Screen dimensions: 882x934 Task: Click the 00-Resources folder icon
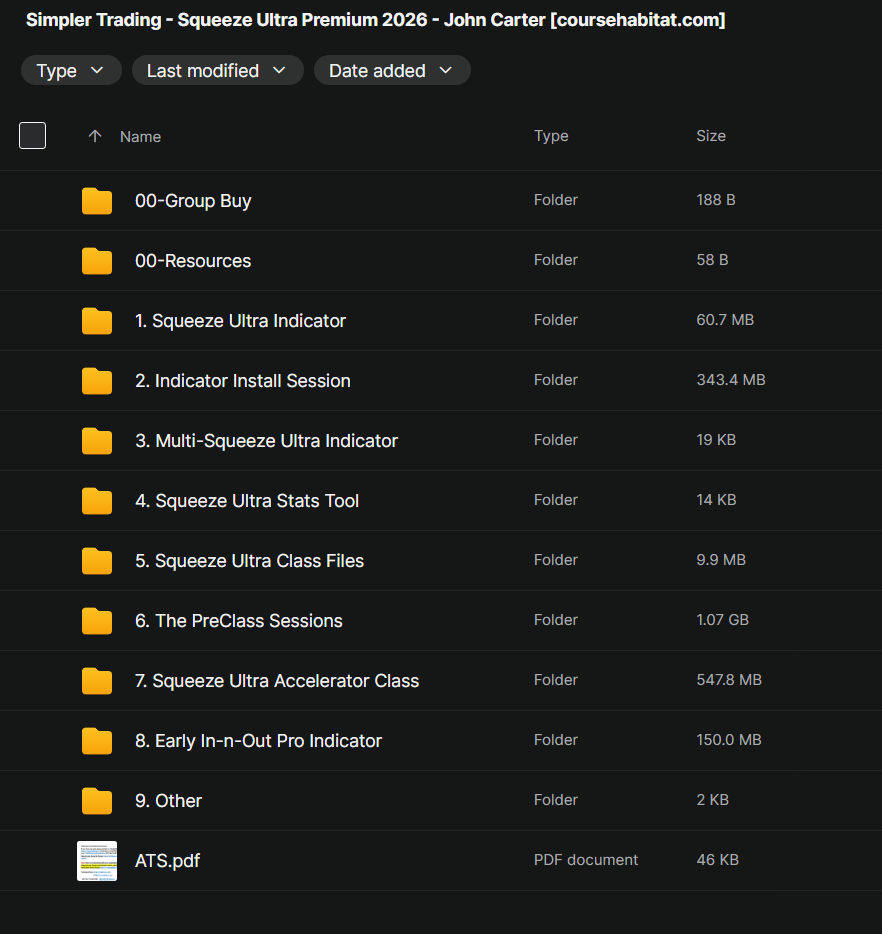97,261
